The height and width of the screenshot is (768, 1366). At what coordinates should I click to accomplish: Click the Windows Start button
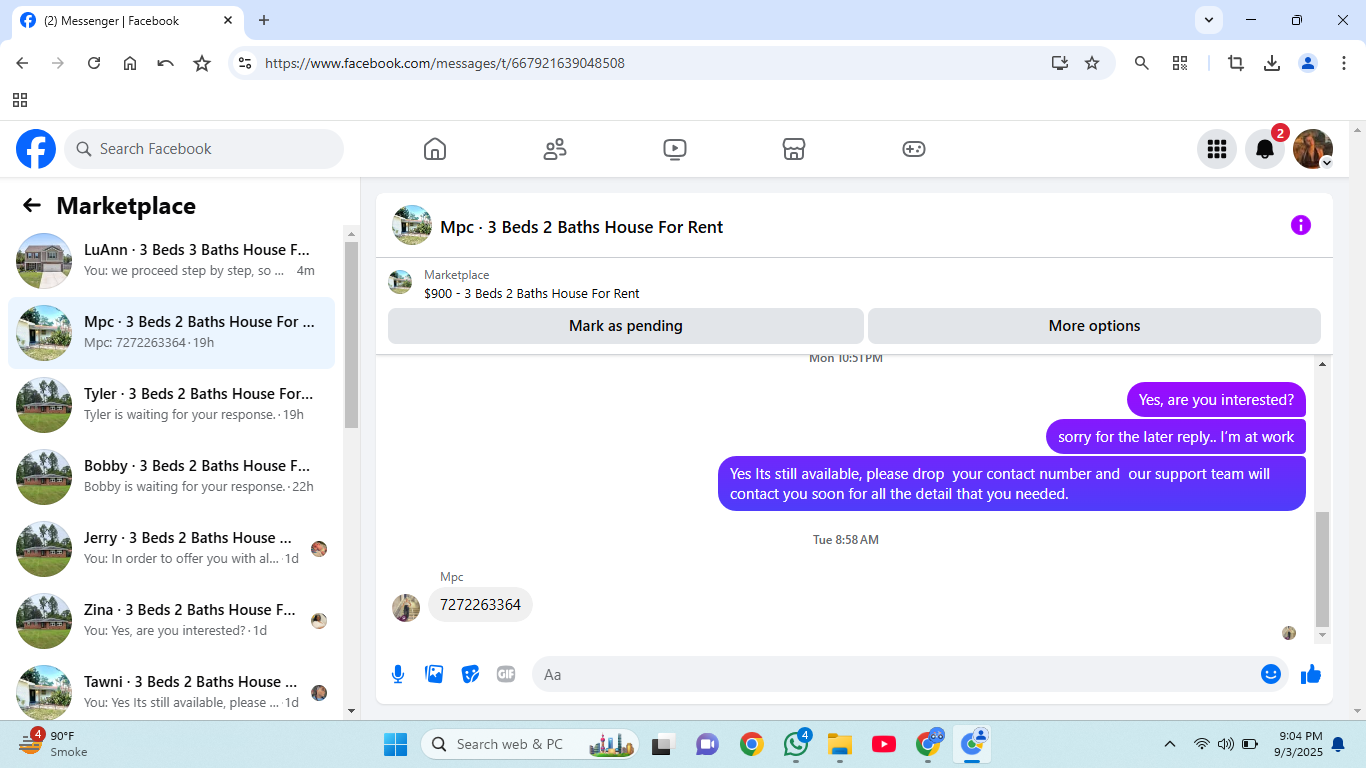pyautogui.click(x=396, y=744)
